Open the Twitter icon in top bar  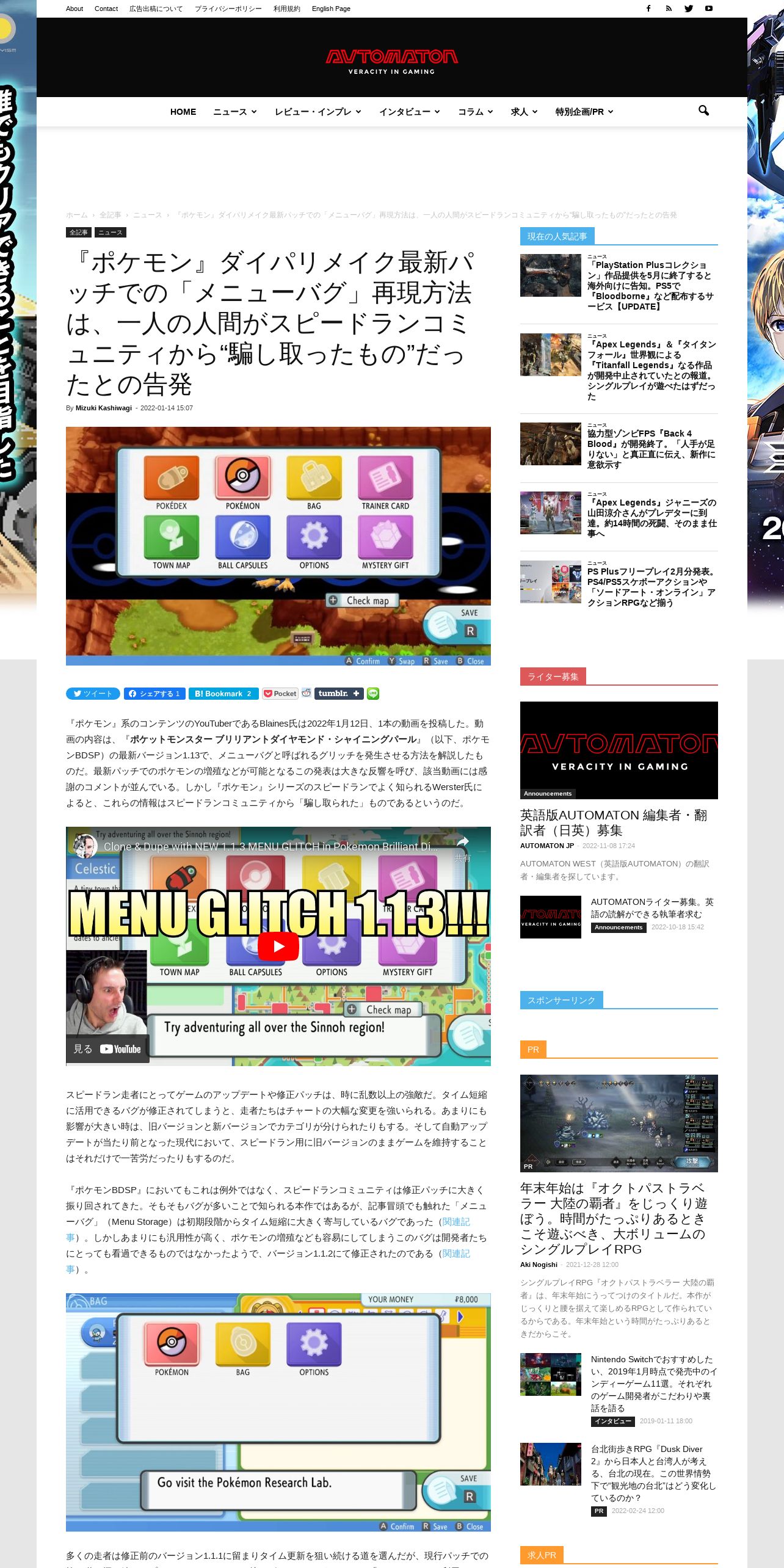(689, 9)
